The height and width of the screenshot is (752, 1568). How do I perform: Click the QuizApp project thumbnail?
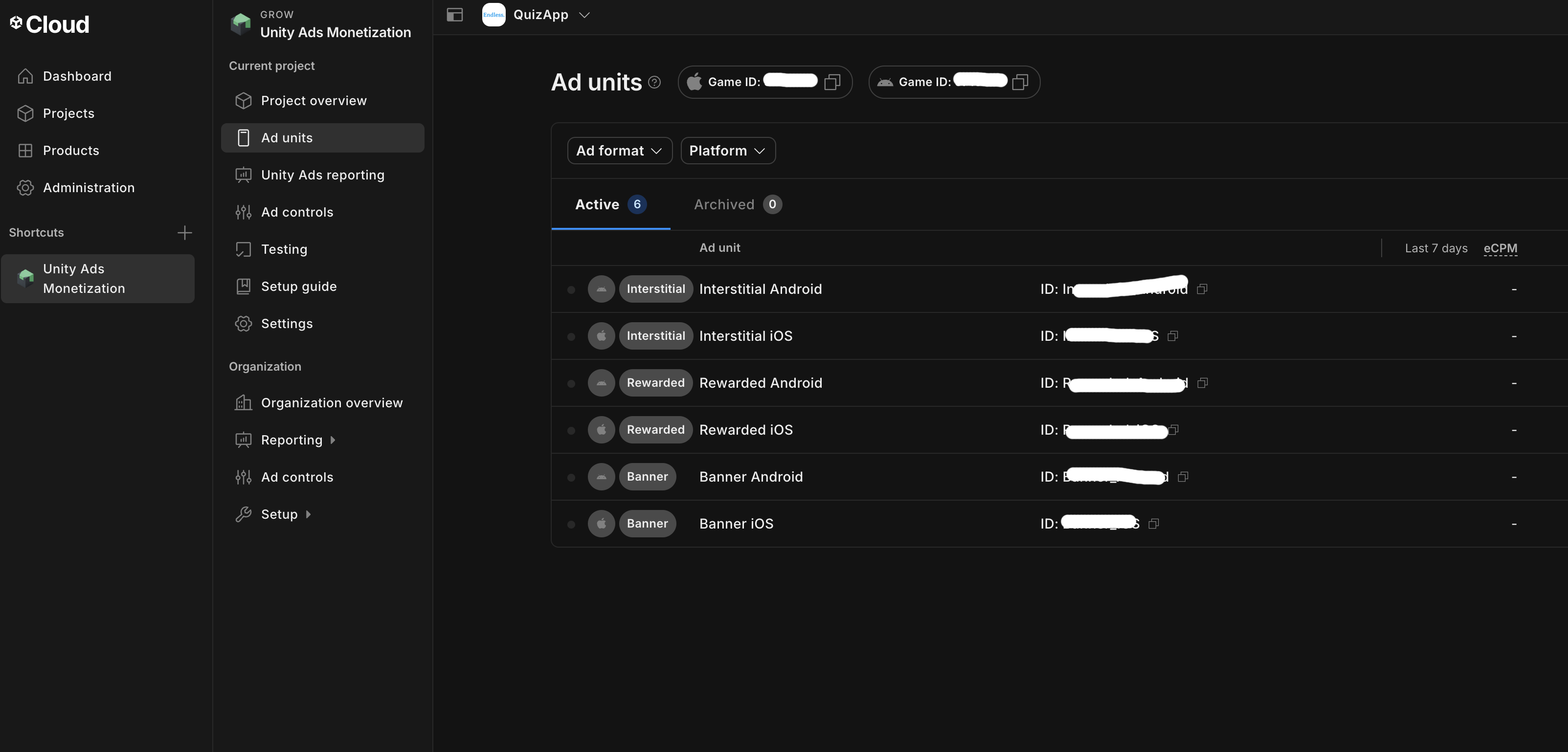[493, 15]
